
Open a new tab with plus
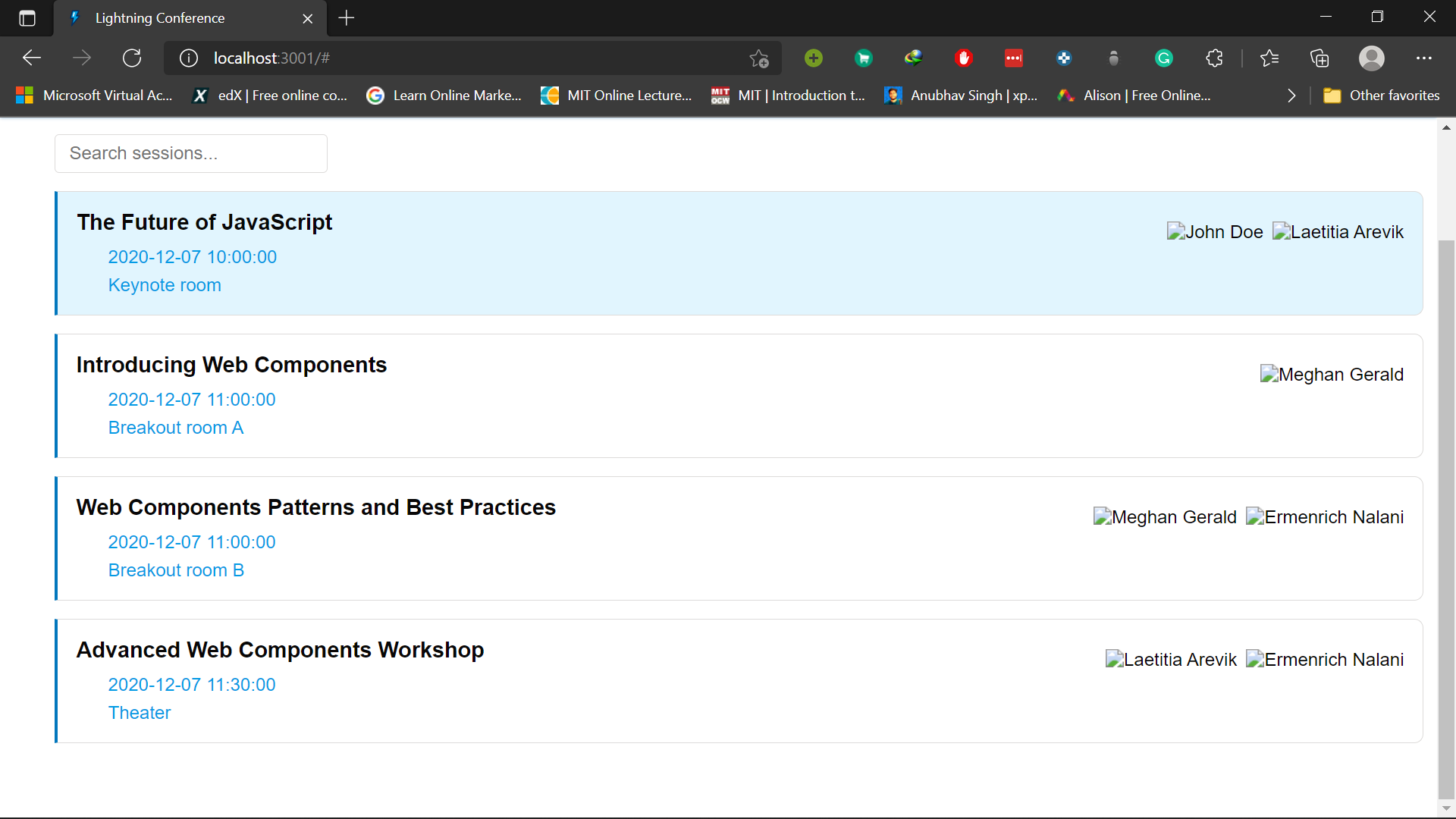tap(347, 18)
